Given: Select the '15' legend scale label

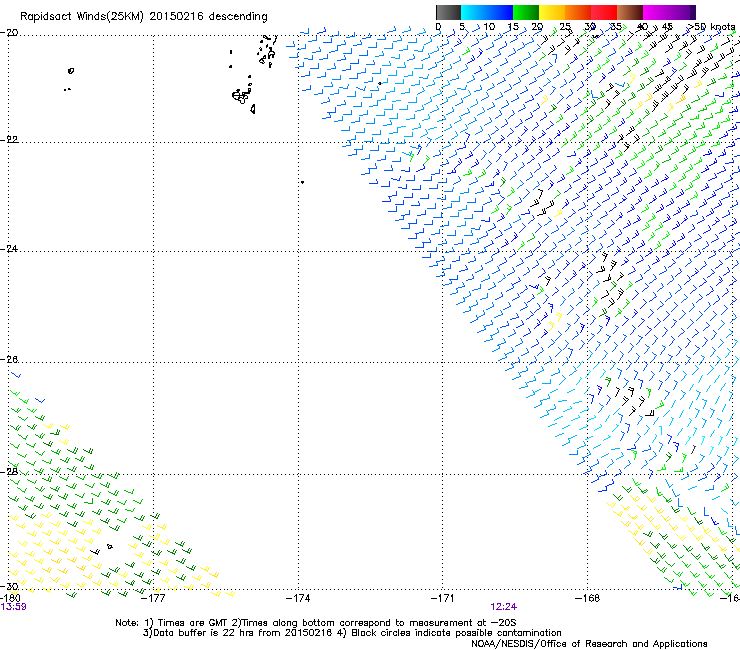Looking at the screenshot, I should coord(513,27).
